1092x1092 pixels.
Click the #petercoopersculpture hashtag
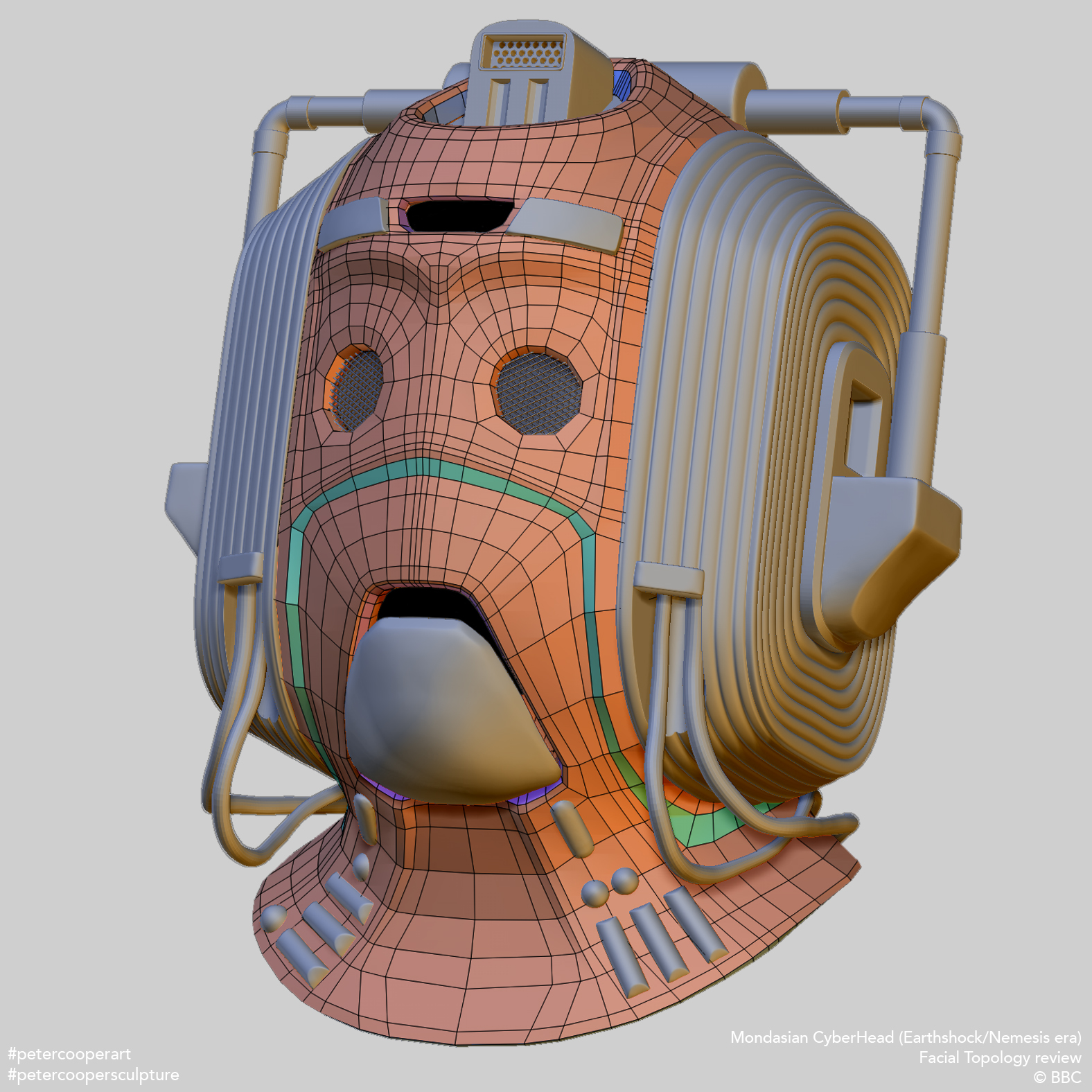click(93, 1075)
